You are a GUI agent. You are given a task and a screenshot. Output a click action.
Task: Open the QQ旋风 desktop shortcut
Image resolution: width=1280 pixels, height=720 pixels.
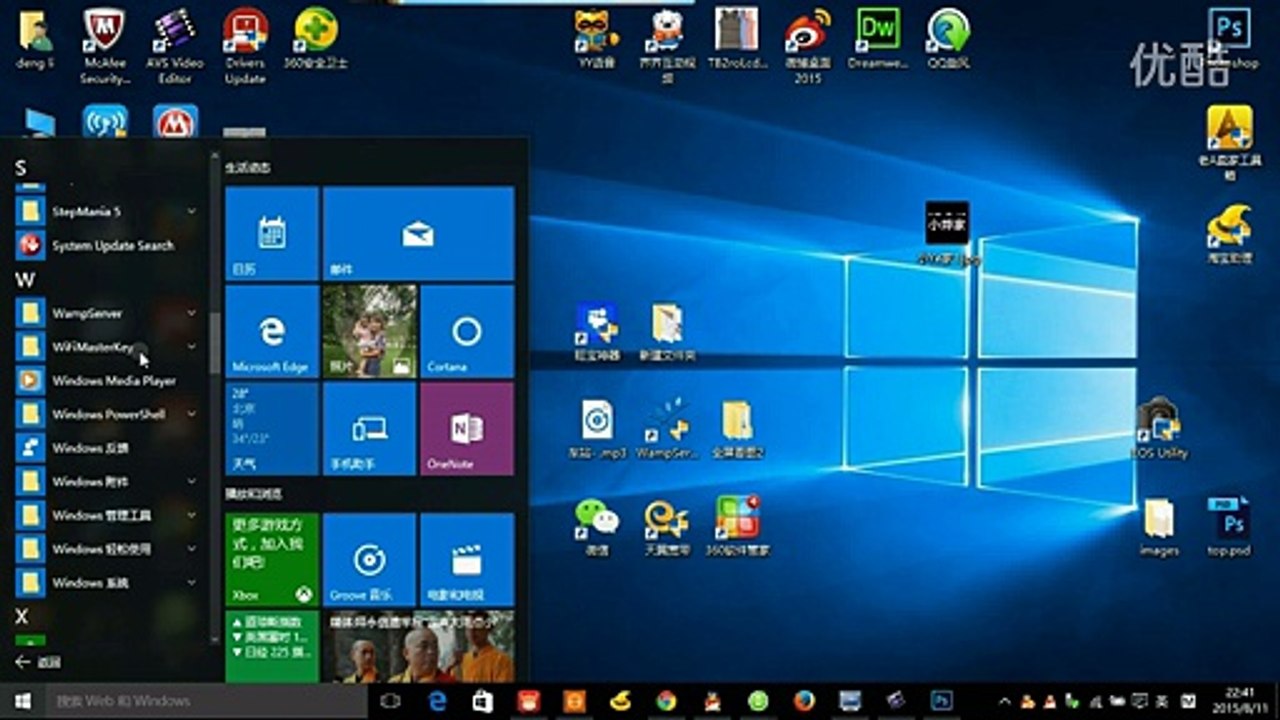948,40
